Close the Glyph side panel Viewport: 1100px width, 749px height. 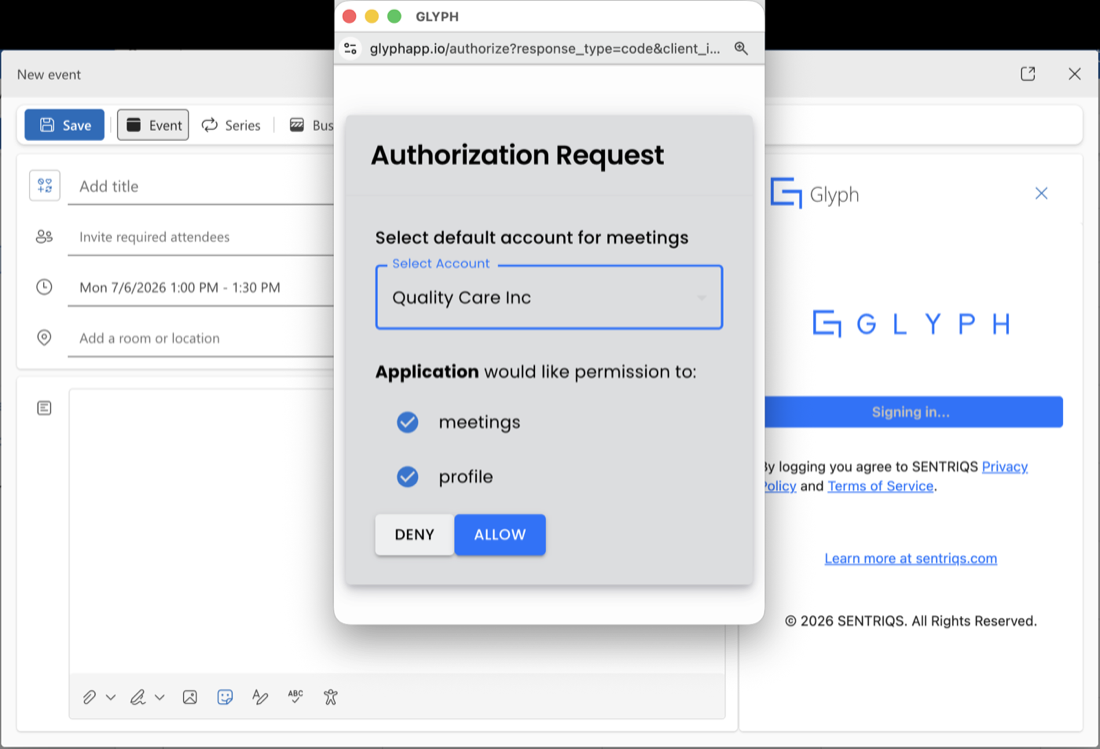pos(1041,194)
